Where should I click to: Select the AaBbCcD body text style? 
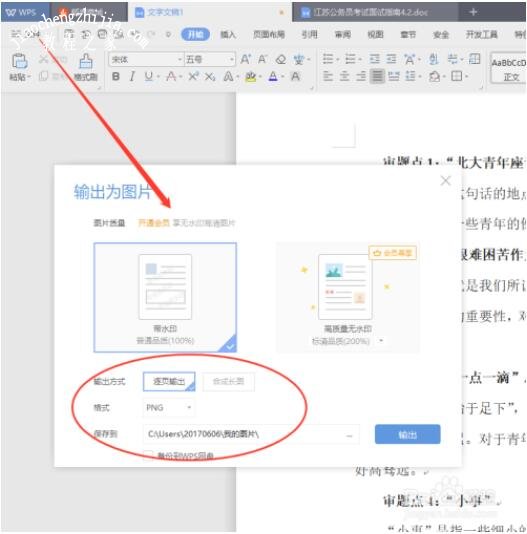click(x=508, y=67)
